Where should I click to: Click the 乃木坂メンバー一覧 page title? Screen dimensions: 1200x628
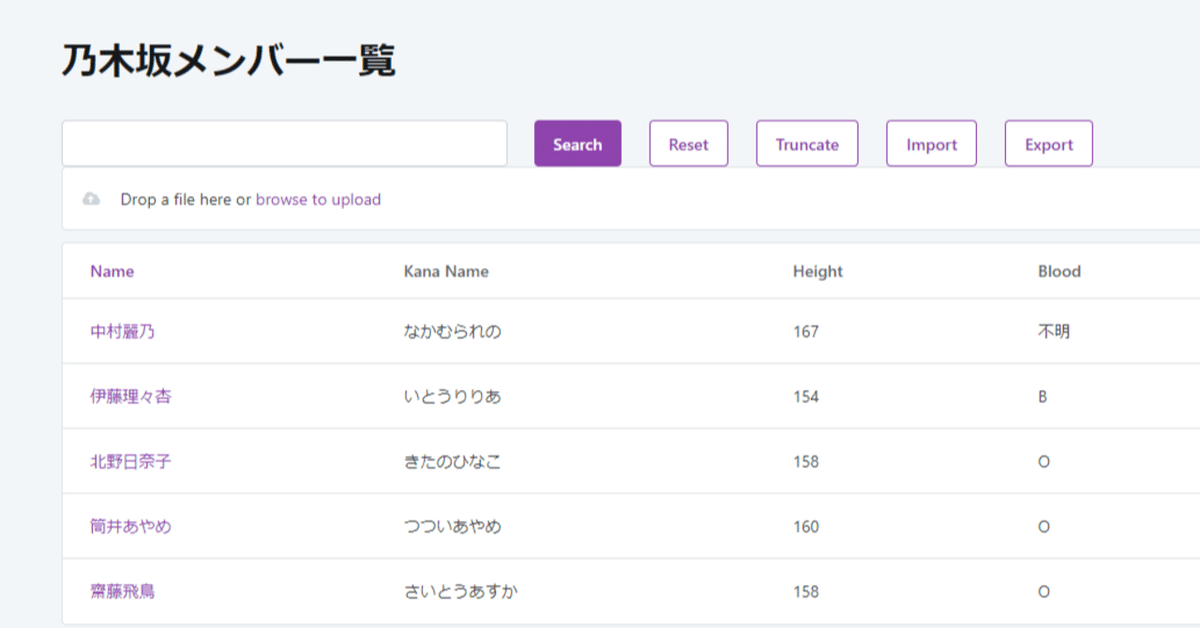tap(228, 60)
